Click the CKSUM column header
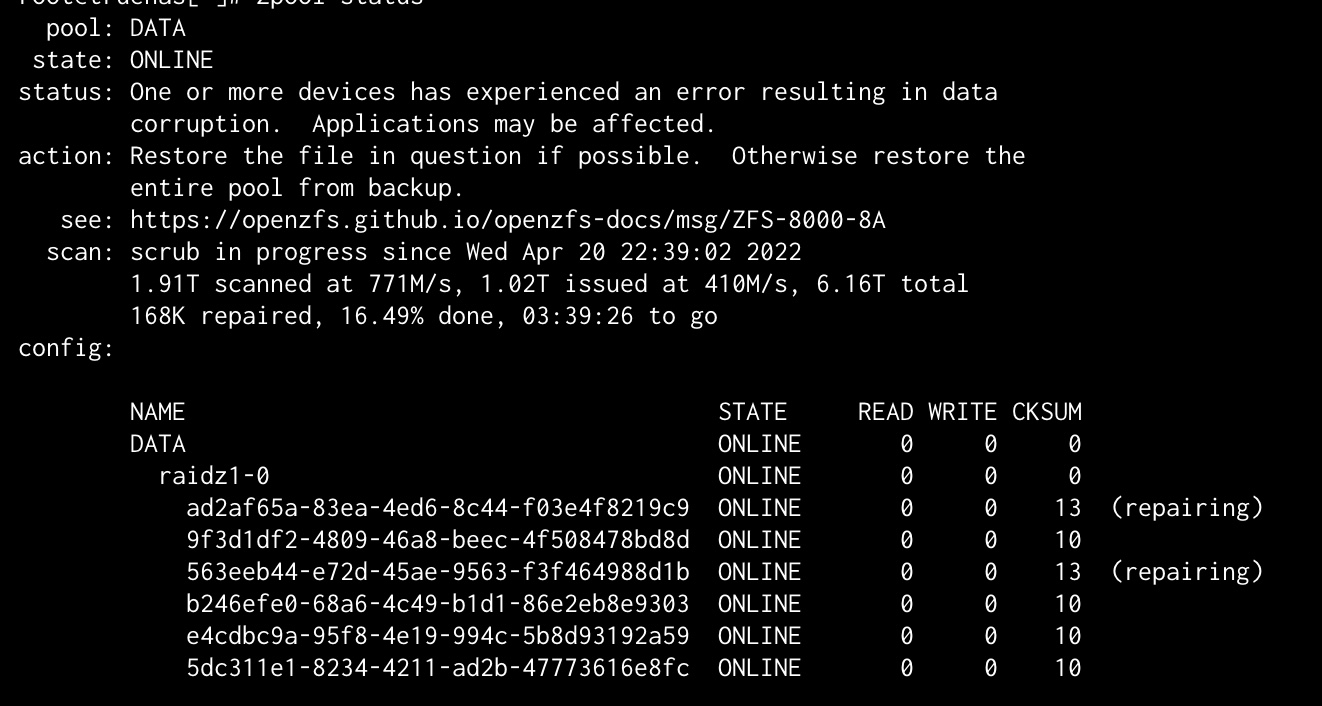 click(1047, 412)
